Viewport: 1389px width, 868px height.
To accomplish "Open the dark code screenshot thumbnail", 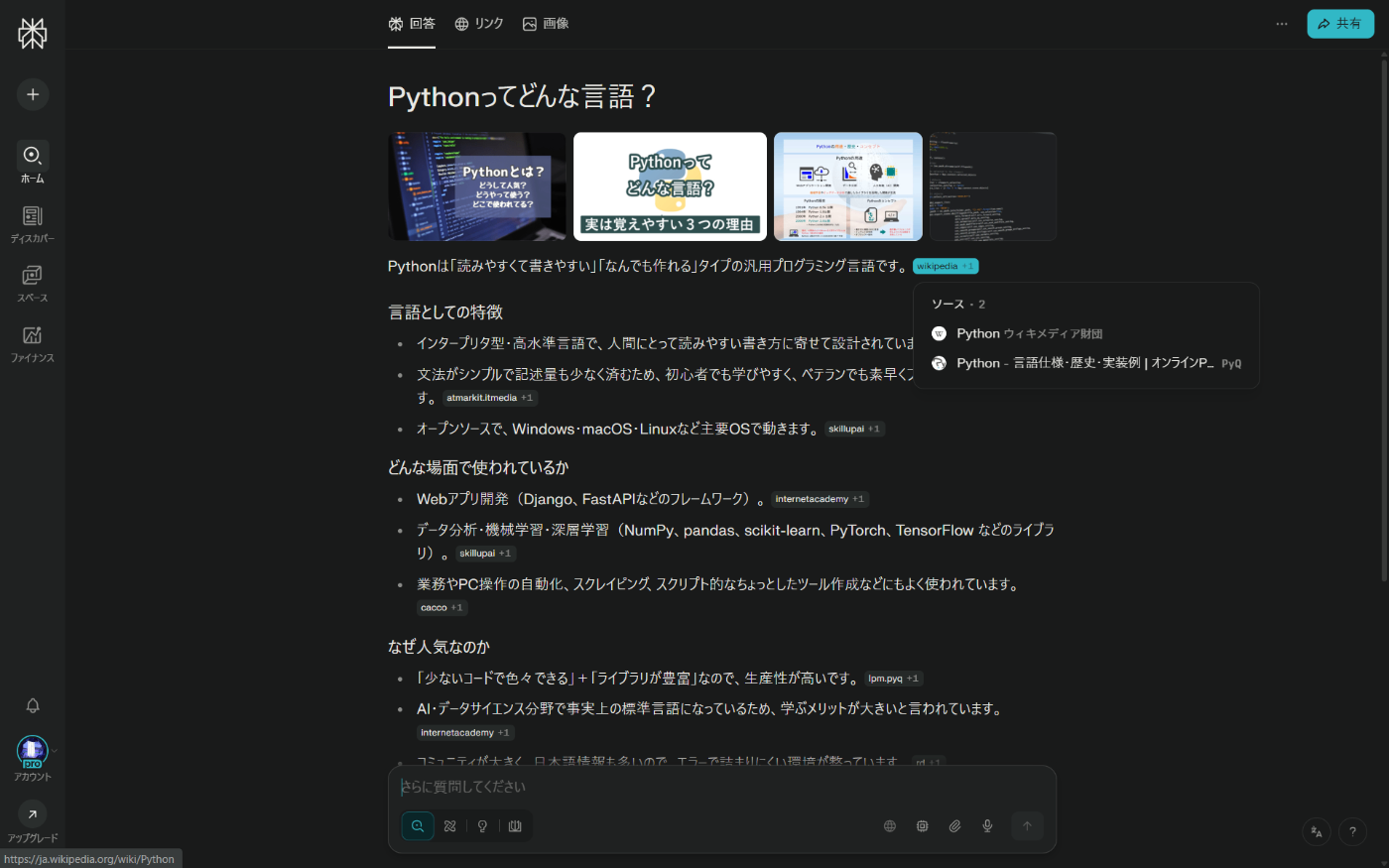I will [993, 186].
